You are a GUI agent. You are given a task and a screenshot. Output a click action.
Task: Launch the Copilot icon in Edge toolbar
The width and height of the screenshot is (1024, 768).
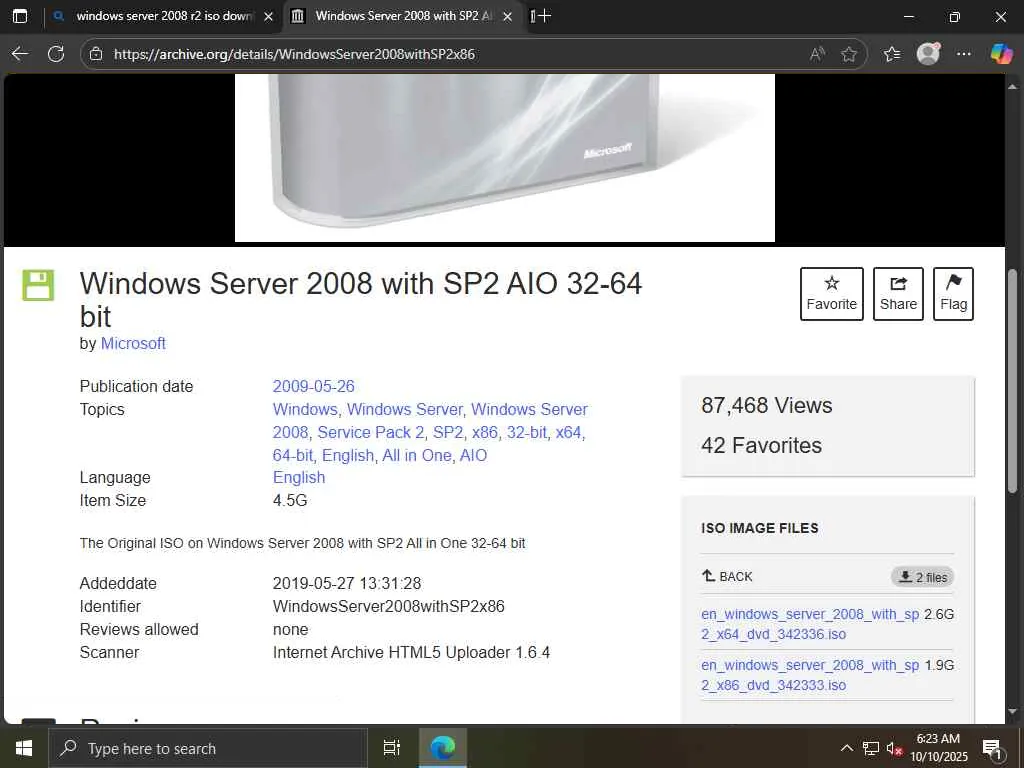click(1001, 54)
